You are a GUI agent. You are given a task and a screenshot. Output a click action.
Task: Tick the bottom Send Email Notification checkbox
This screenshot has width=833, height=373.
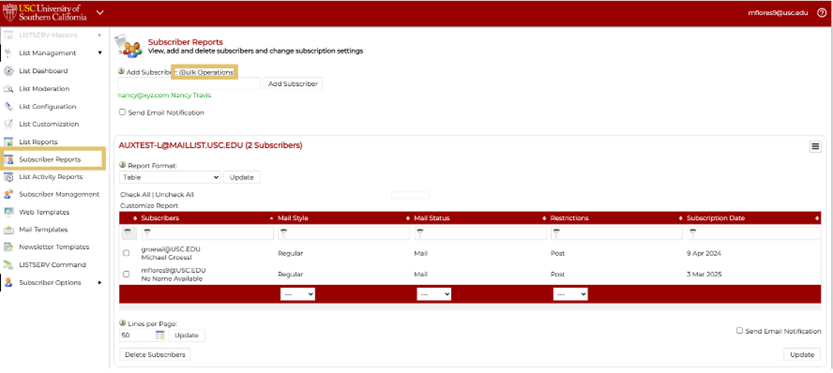tap(740, 330)
